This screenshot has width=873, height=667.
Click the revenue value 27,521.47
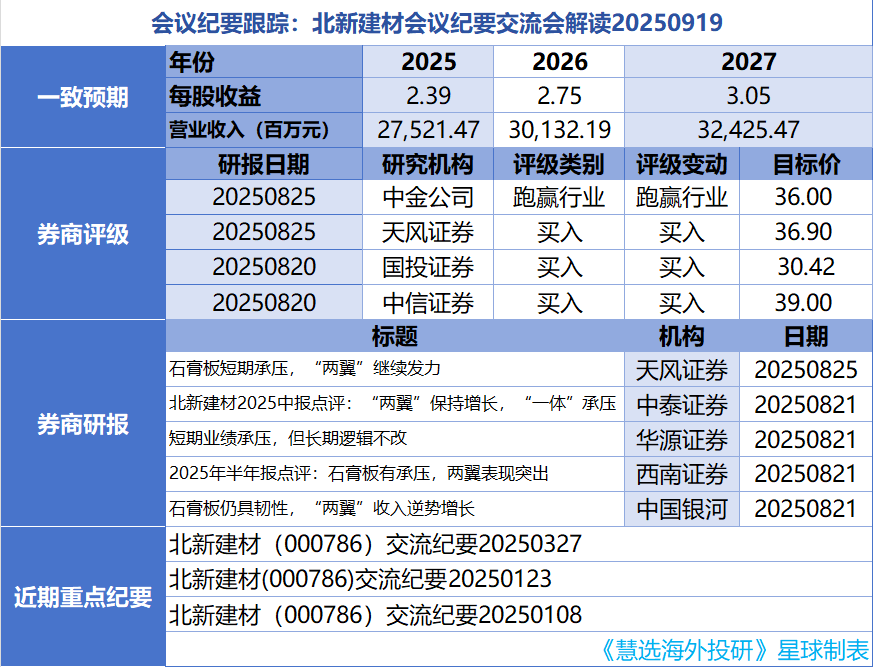tap(428, 130)
